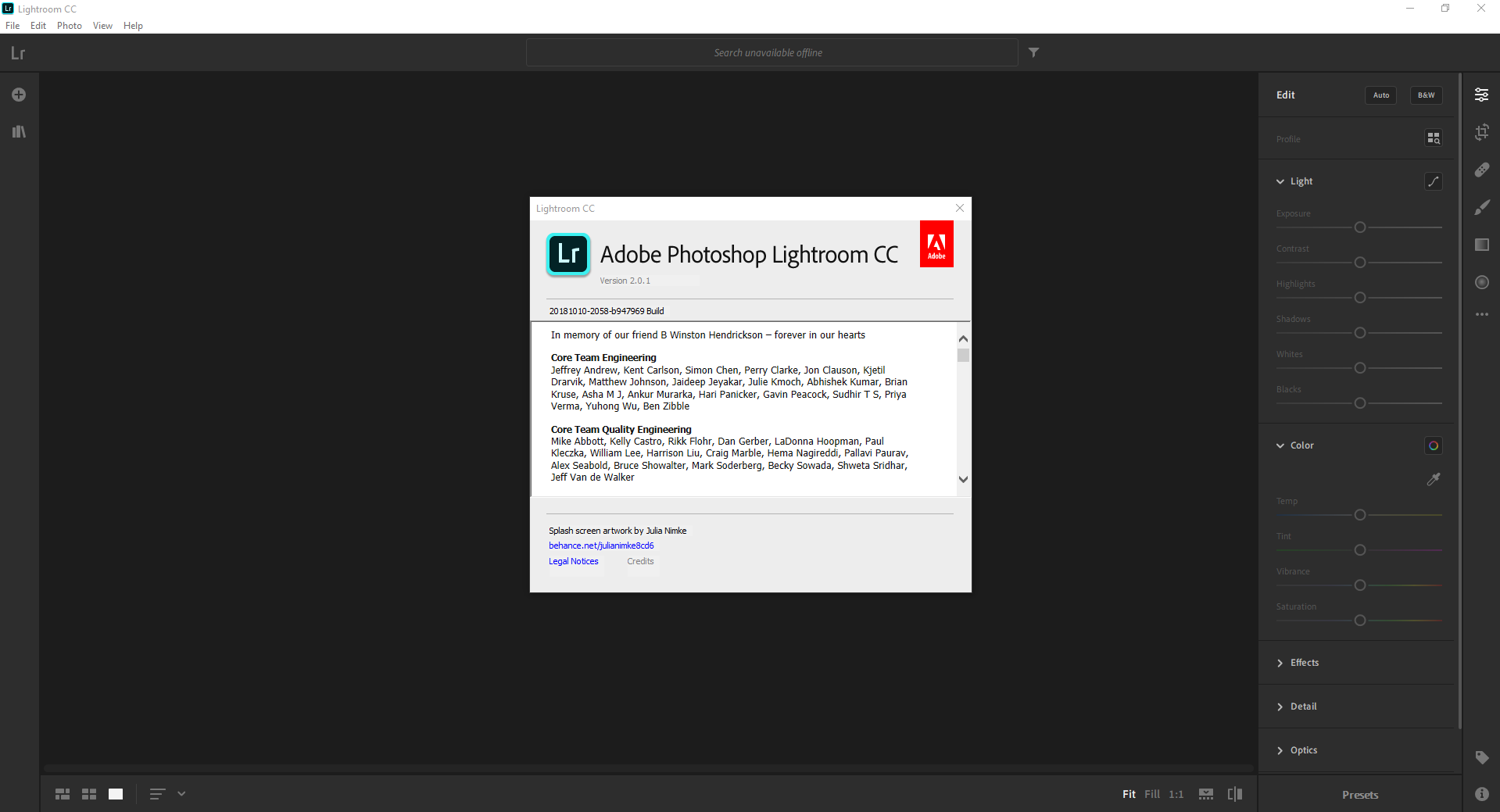
Task: Open the Keywords tag icon
Action: 1481,757
